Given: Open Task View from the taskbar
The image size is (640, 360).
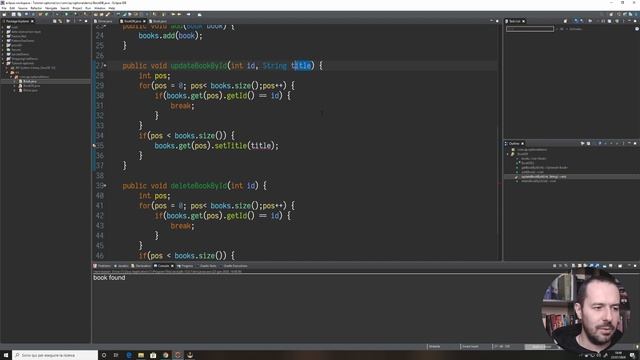Looking at the screenshot, I should pyautogui.click(x=116, y=355).
